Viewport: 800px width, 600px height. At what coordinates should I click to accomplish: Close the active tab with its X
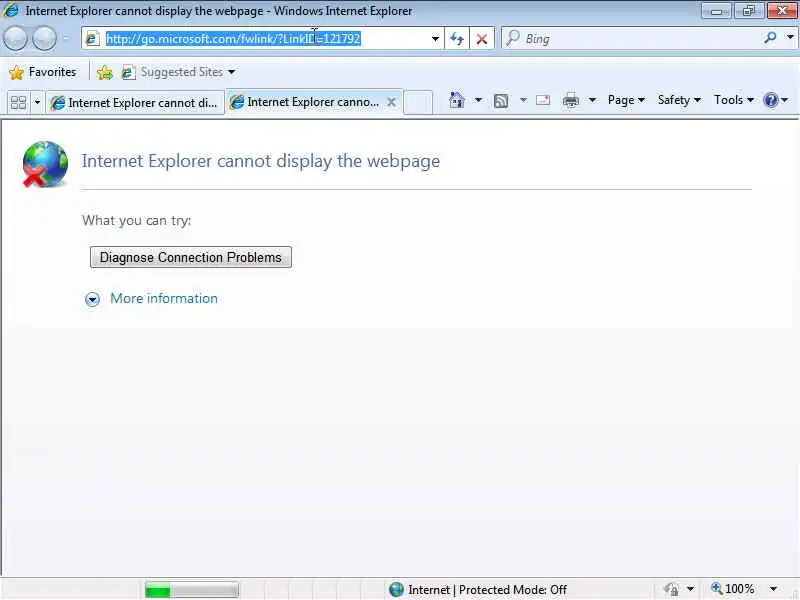(x=391, y=102)
